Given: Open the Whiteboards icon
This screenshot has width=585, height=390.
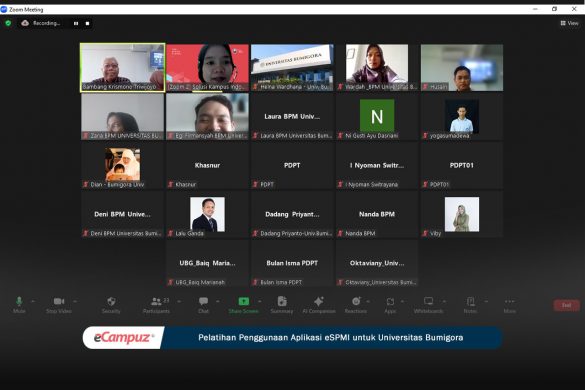Looking at the screenshot, I should 428,302.
